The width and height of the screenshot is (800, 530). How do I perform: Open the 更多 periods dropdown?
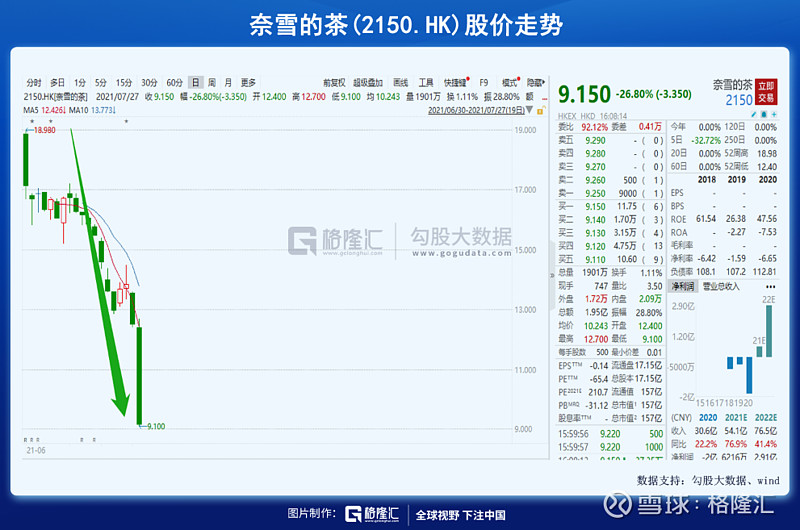coord(248,83)
